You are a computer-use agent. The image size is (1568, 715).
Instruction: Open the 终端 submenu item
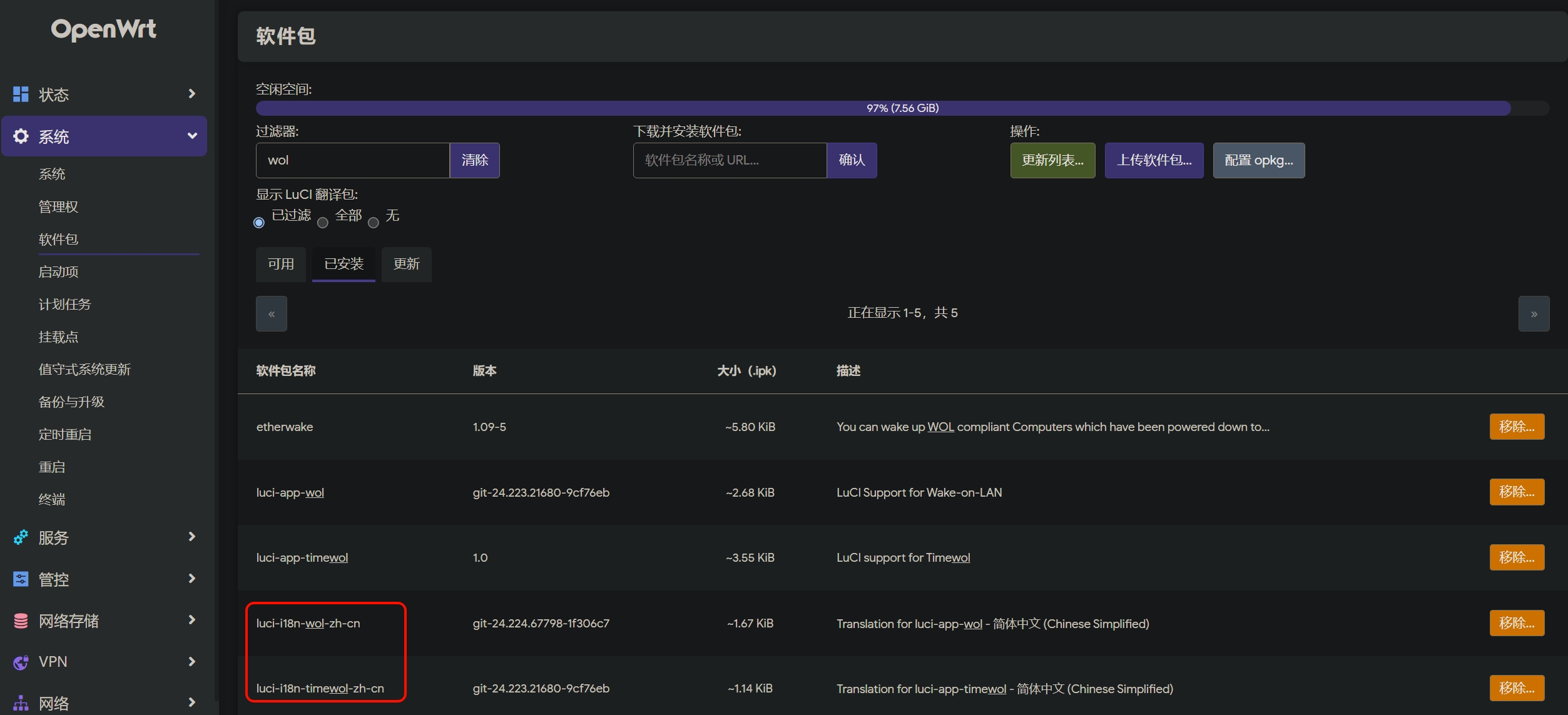(x=52, y=499)
